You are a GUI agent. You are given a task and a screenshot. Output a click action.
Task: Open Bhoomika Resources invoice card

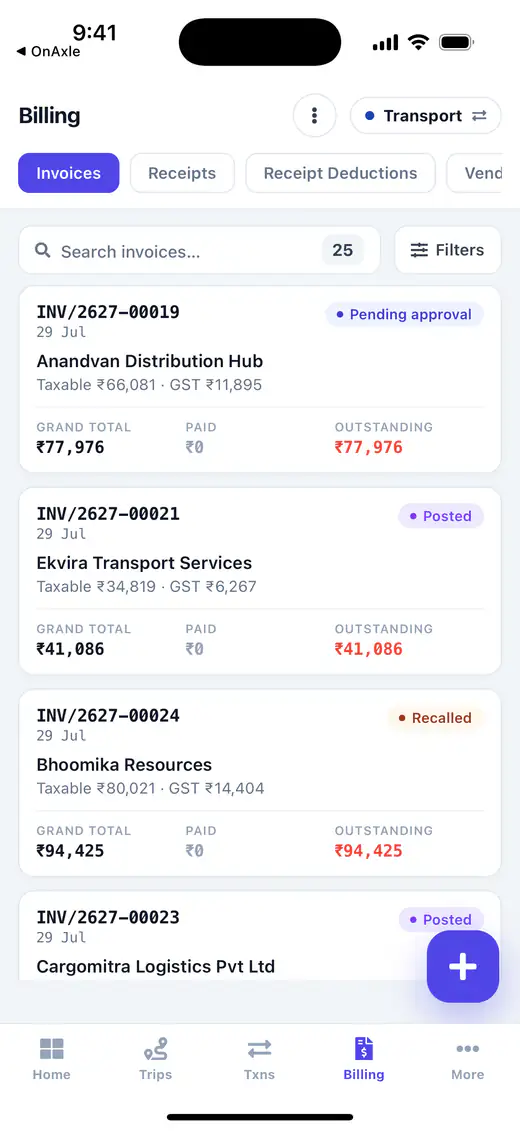click(260, 783)
